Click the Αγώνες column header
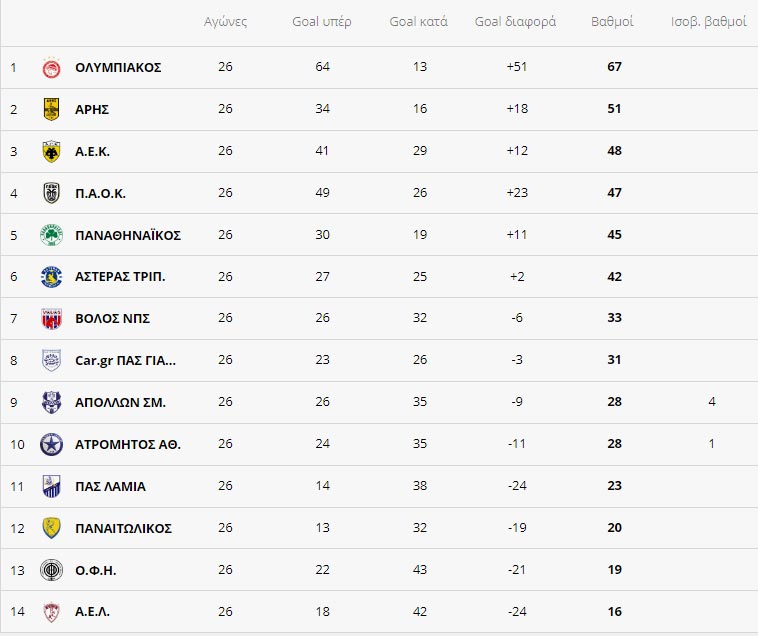758x636 pixels. coord(225,22)
